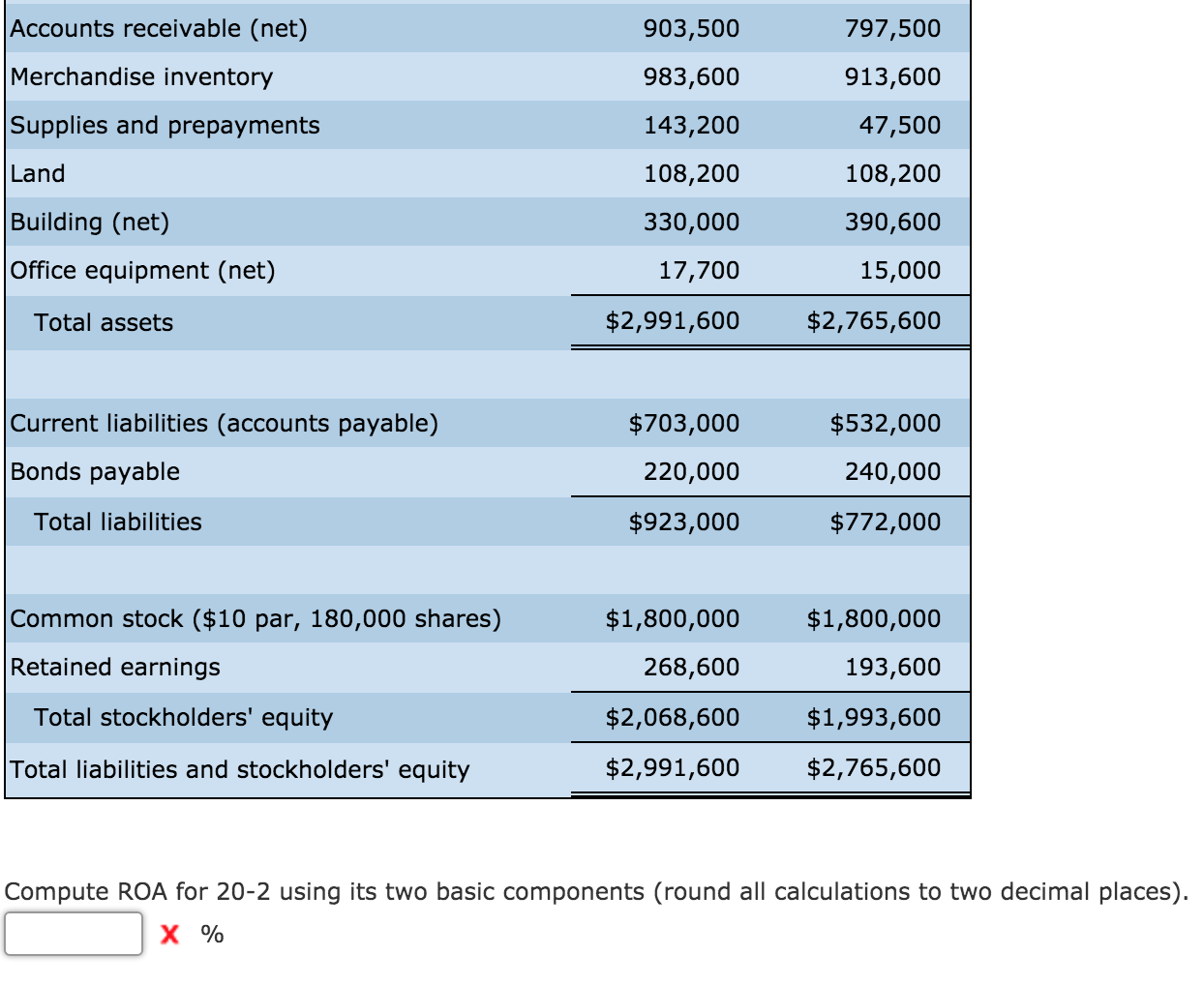
Task: Click the Total liabilities figure $923,000
Action: pyautogui.click(x=690, y=522)
